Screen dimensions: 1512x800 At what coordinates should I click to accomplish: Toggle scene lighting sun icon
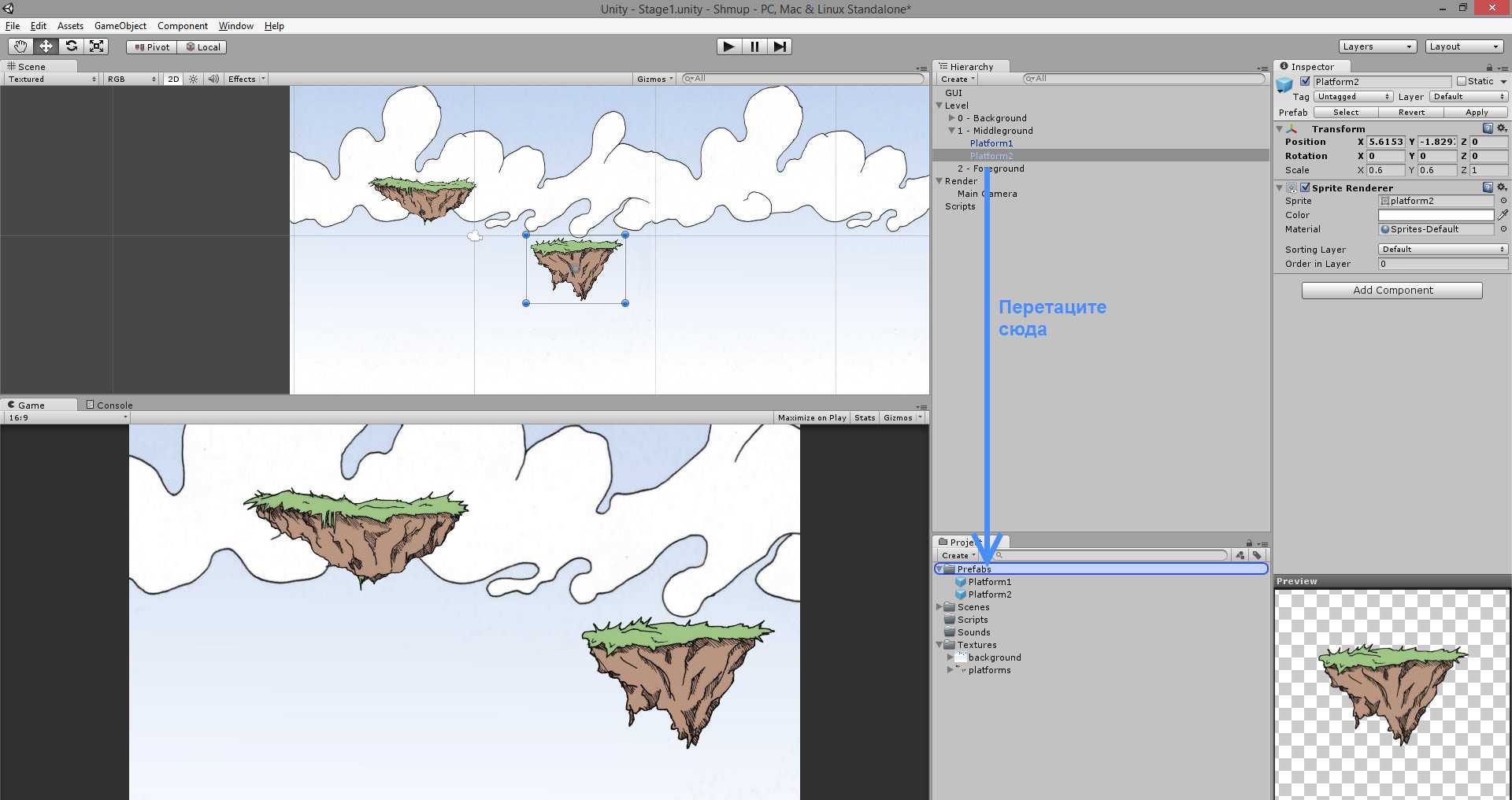194,79
